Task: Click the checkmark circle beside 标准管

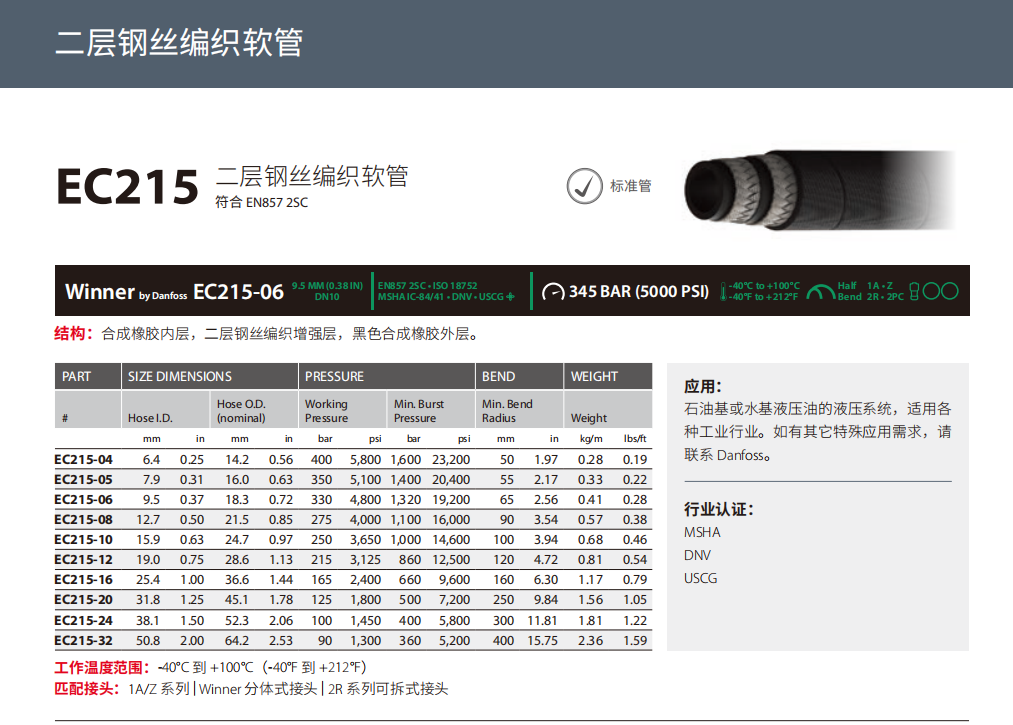Action: [583, 186]
